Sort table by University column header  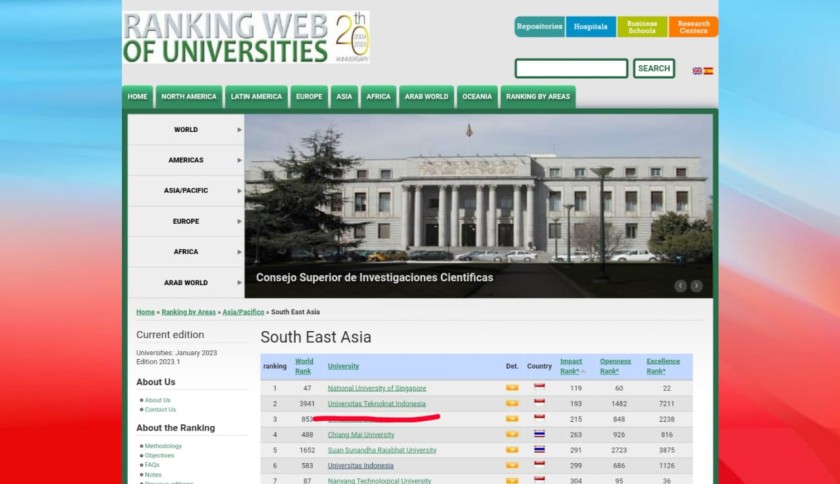click(x=343, y=367)
